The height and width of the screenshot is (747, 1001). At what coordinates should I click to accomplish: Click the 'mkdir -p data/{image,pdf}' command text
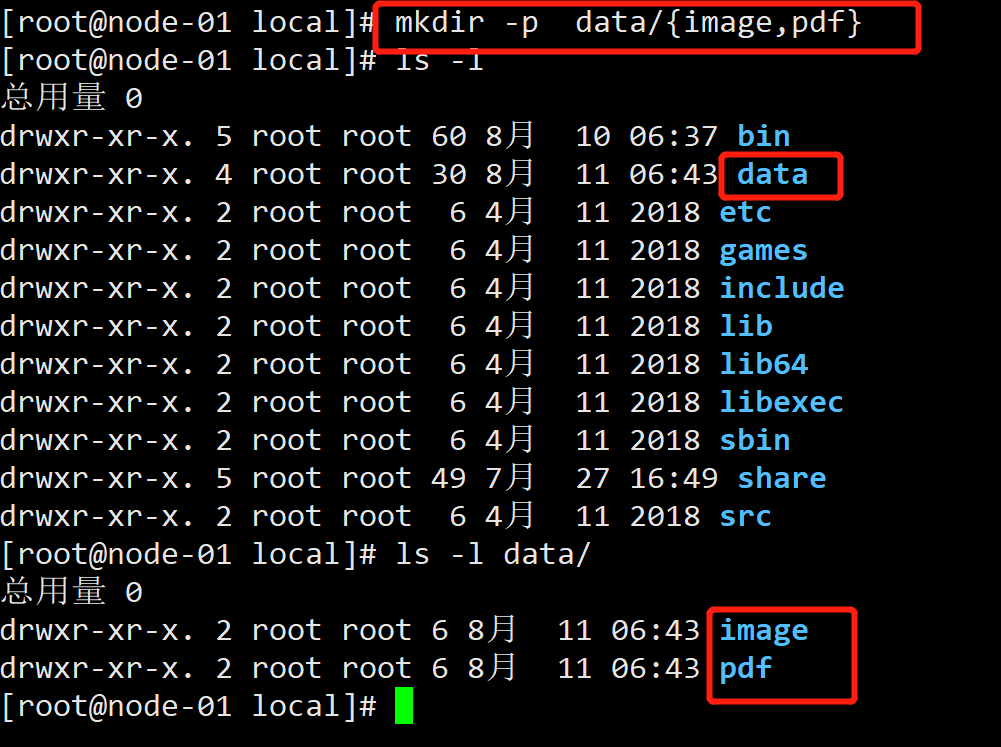pyautogui.click(x=628, y=24)
